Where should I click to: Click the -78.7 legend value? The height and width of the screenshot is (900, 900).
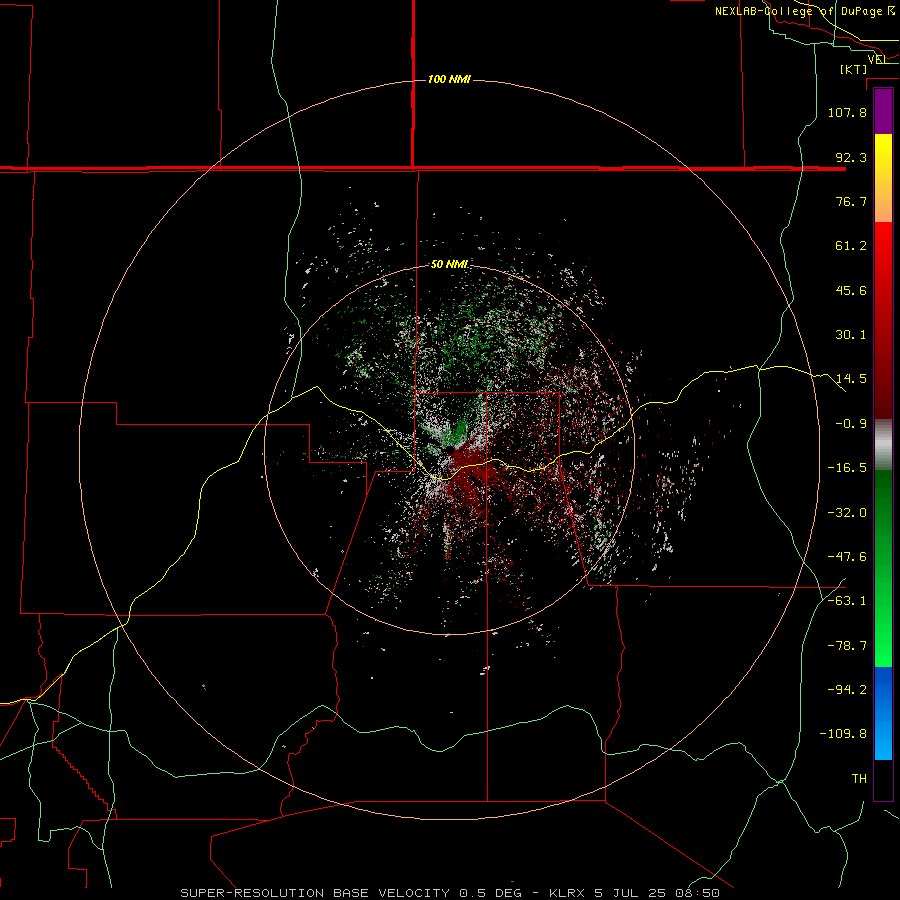point(847,646)
